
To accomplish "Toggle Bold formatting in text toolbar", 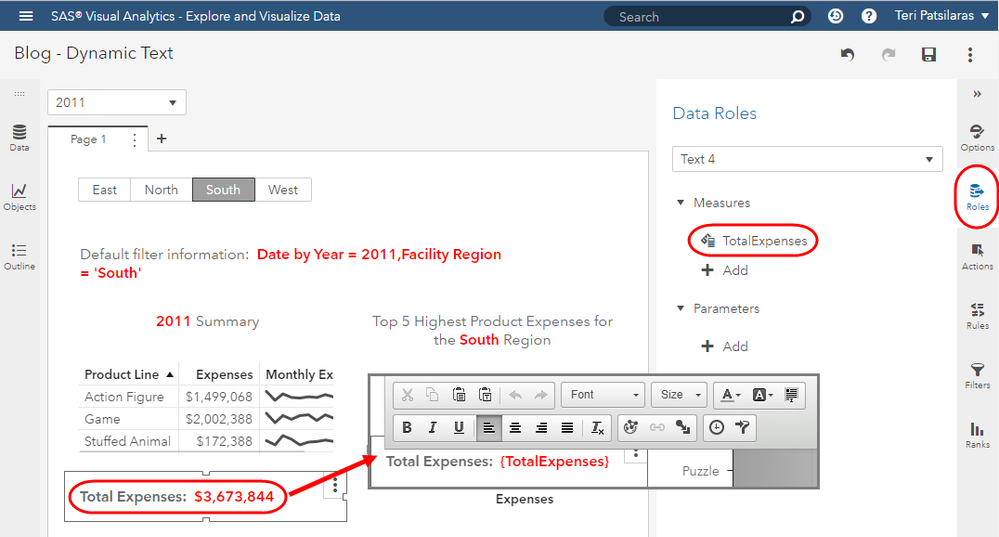I will [x=407, y=428].
